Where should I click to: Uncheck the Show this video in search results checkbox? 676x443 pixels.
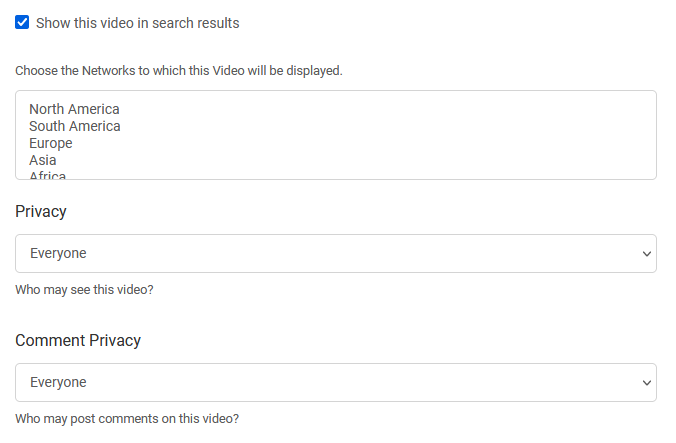coord(22,22)
